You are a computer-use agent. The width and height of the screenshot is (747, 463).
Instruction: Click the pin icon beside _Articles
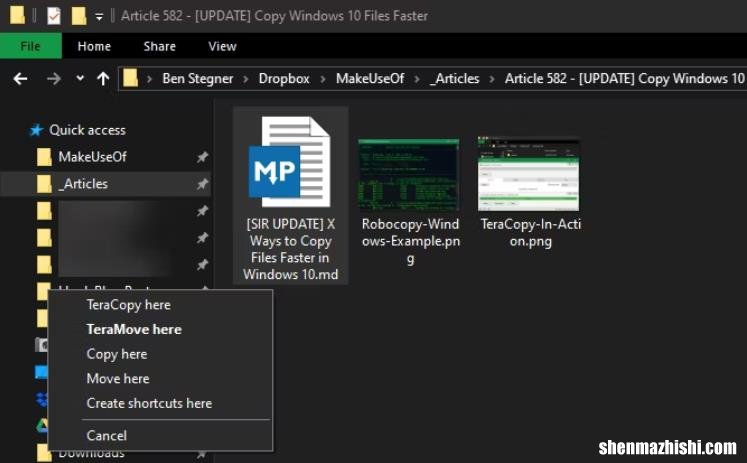pyautogui.click(x=202, y=183)
